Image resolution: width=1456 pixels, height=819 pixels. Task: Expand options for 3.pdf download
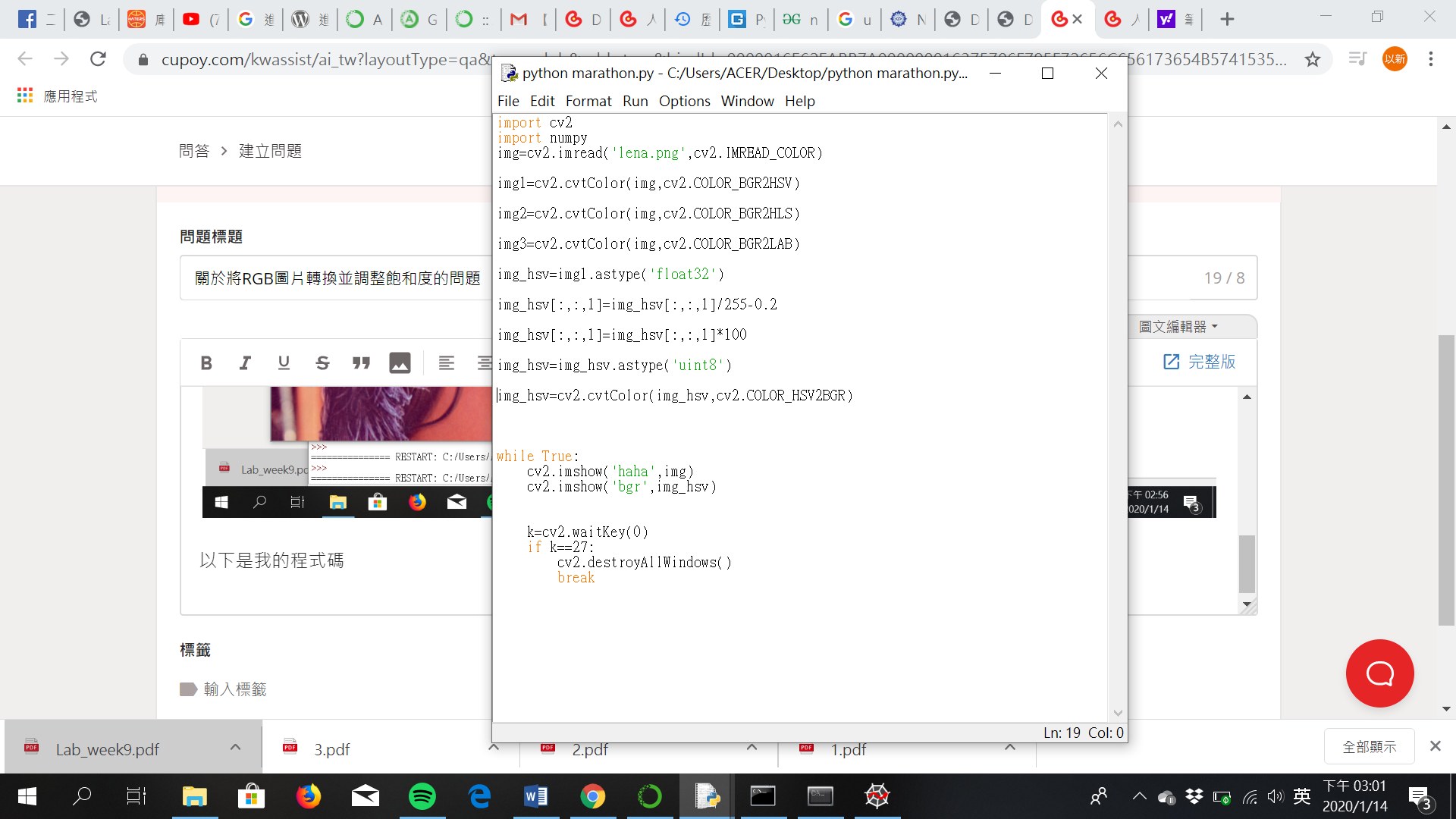(x=494, y=748)
